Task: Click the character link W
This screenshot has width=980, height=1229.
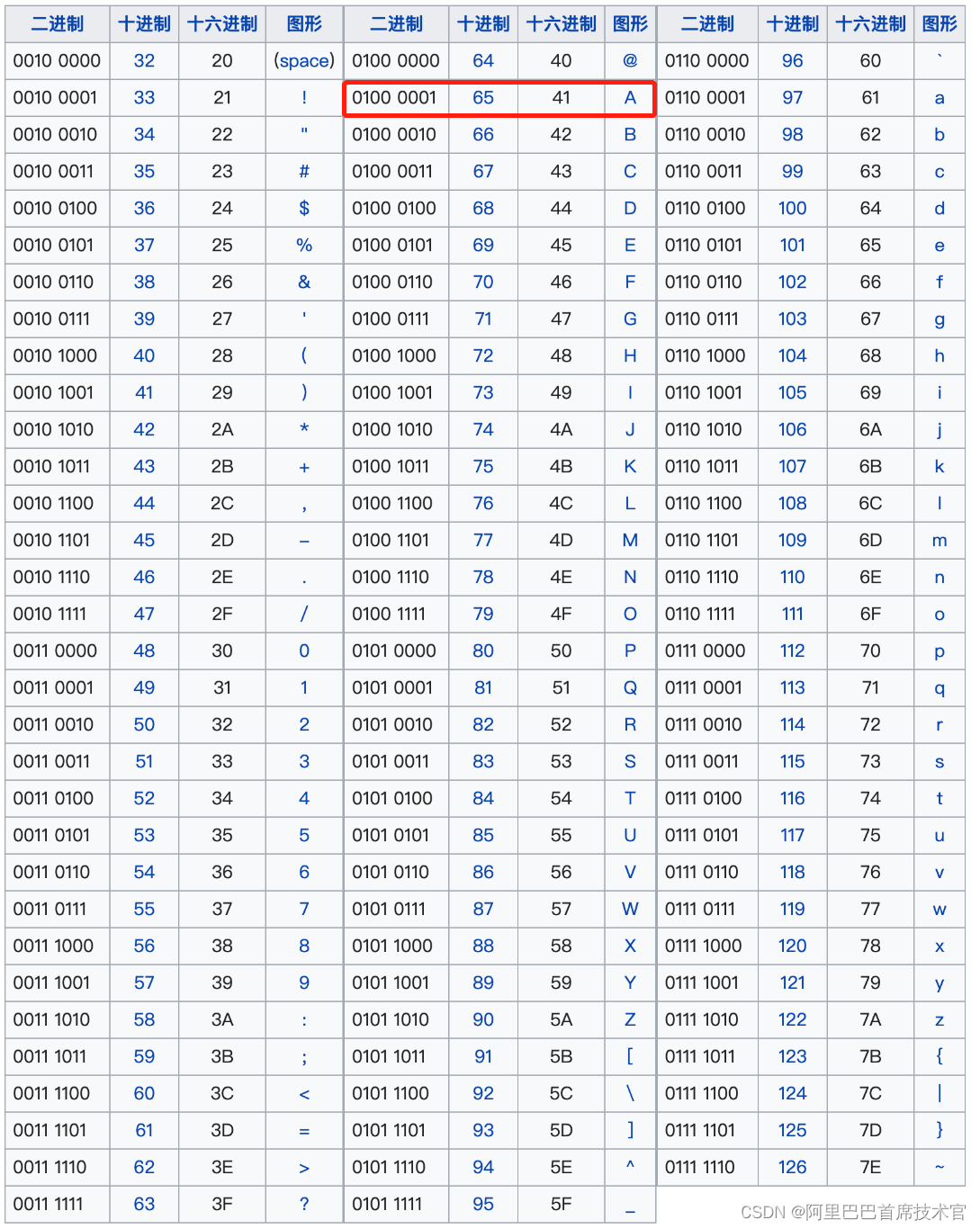Action: (x=630, y=909)
